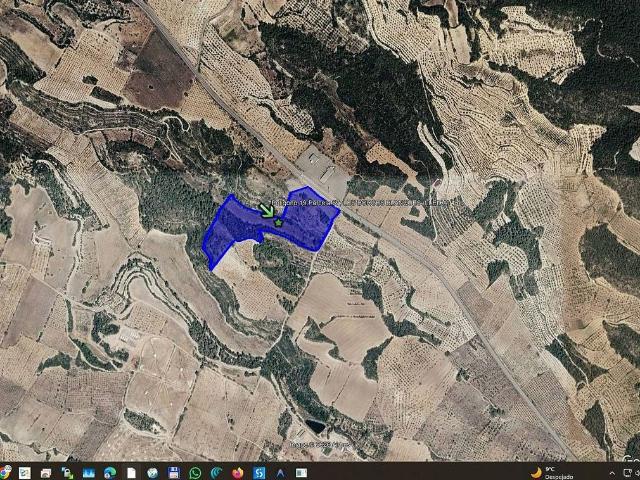Click the green arrow pointer on the parcel
The width and height of the screenshot is (640, 480).
267,211
